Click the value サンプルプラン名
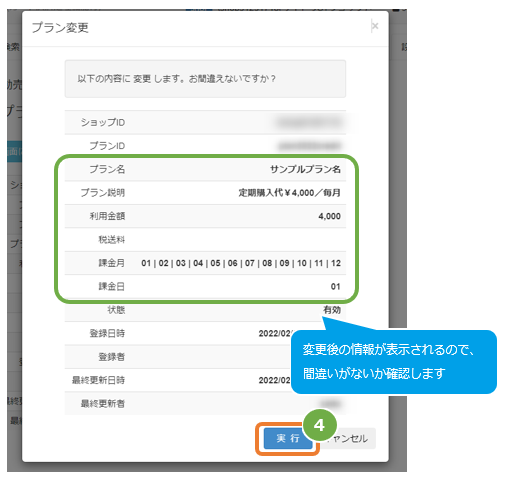This screenshot has height=484, width=511. coord(305,169)
